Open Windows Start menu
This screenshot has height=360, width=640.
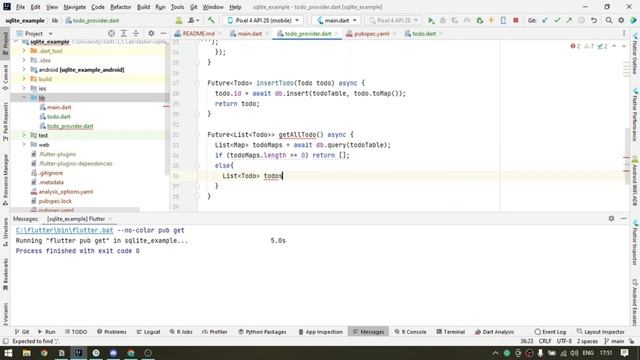click(8, 353)
